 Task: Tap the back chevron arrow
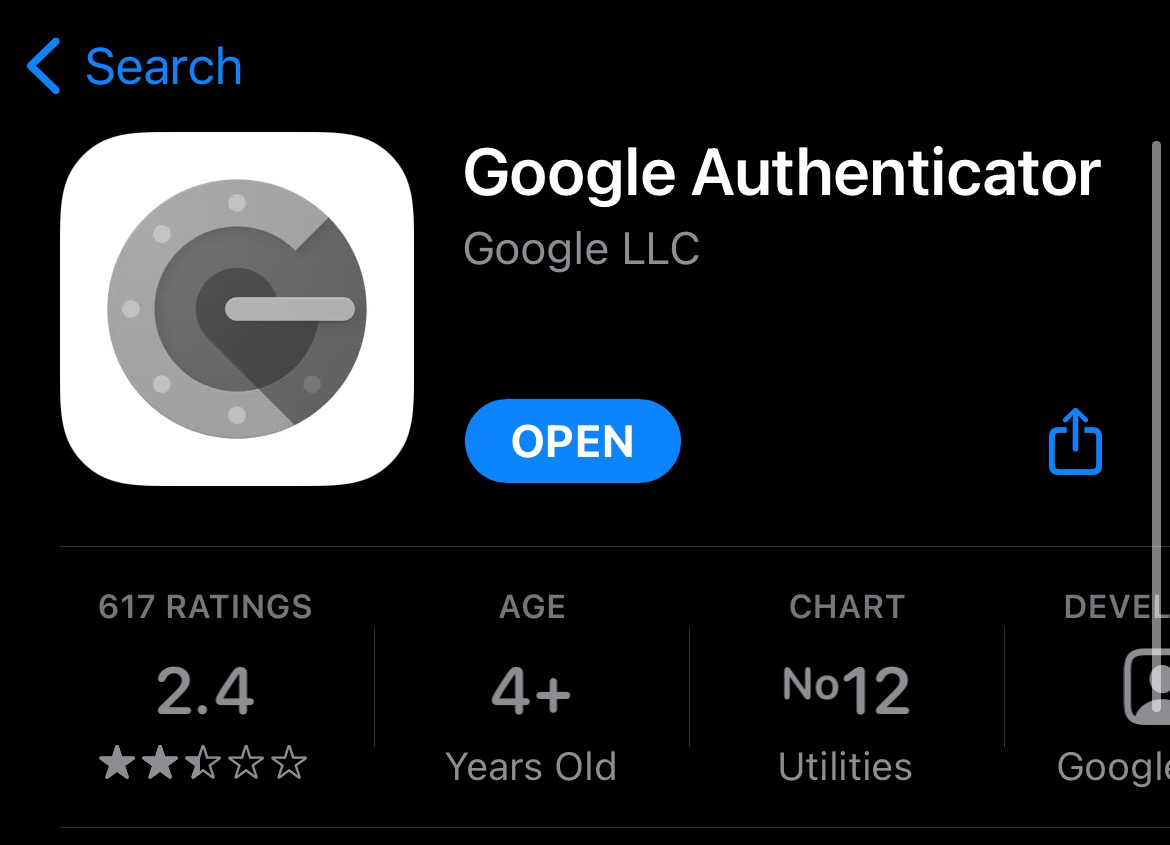pos(44,65)
